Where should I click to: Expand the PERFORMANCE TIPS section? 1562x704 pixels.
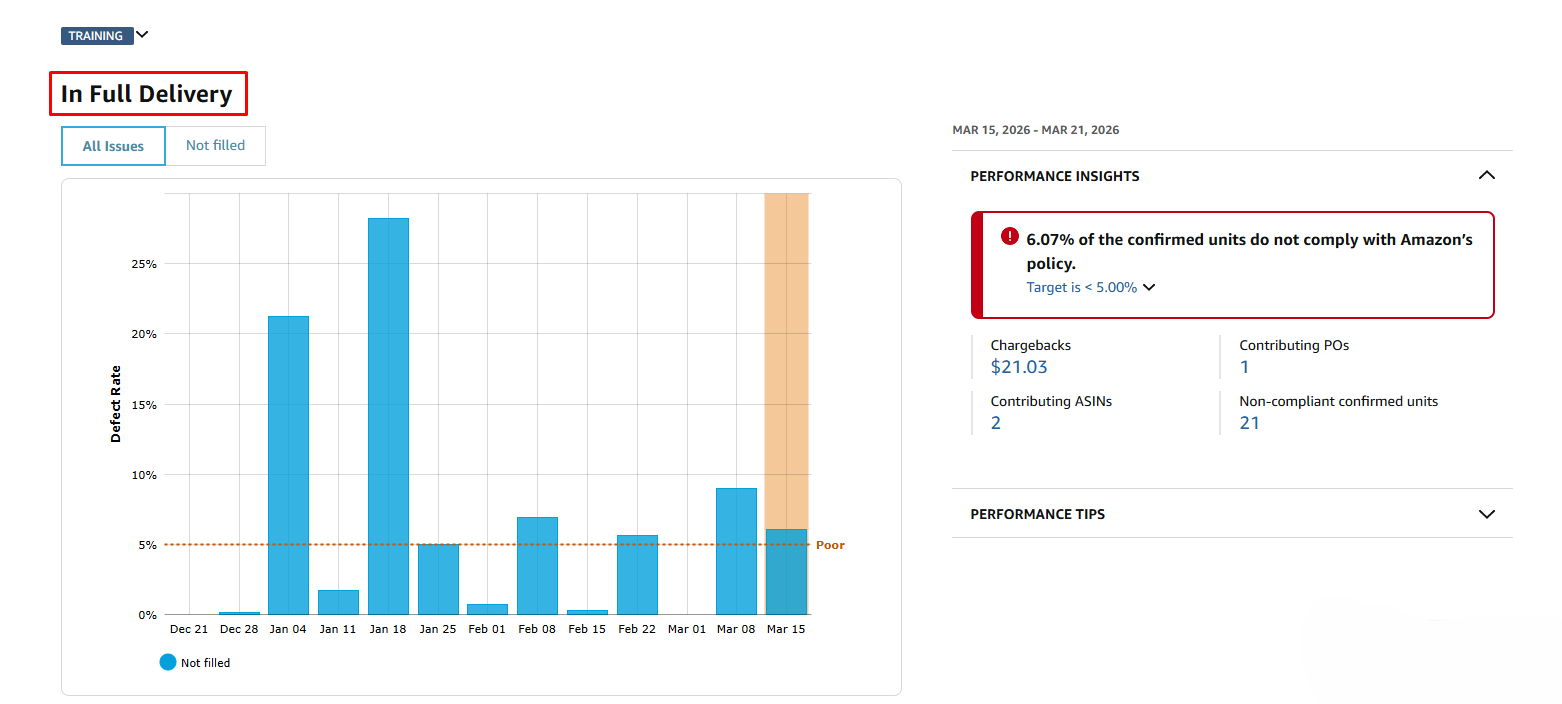tap(1487, 513)
